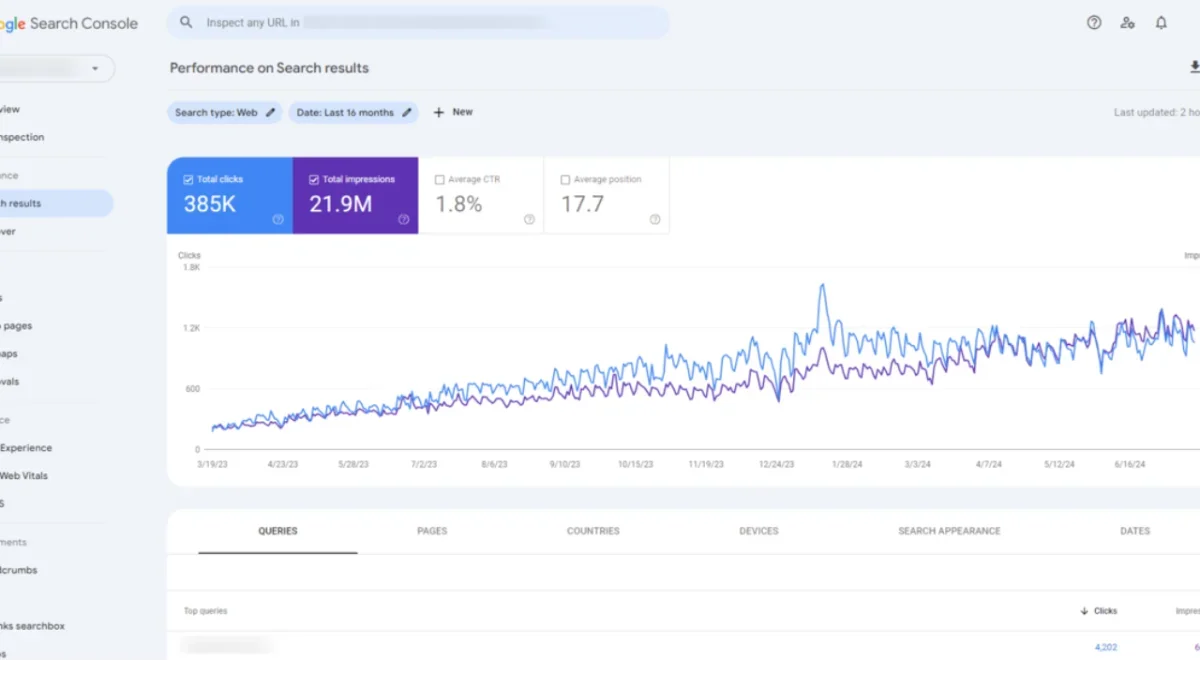The width and height of the screenshot is (1200, 675).
Task: Enable the Average CTR metric checkbox
Action: tap(438, 179)
